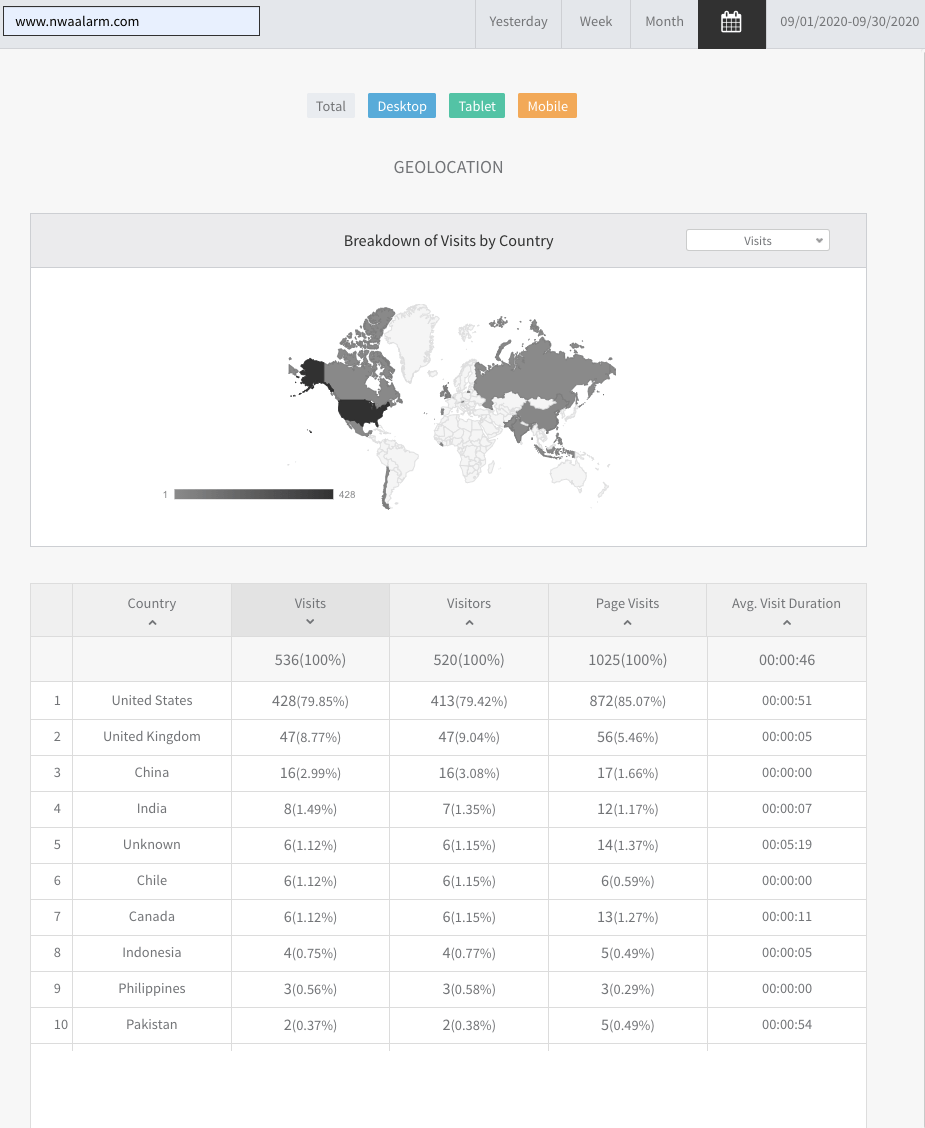Sort table by Avg. Visit Duration column
The height and width of the screenshot is (1128, 925).
coord(786,610)
